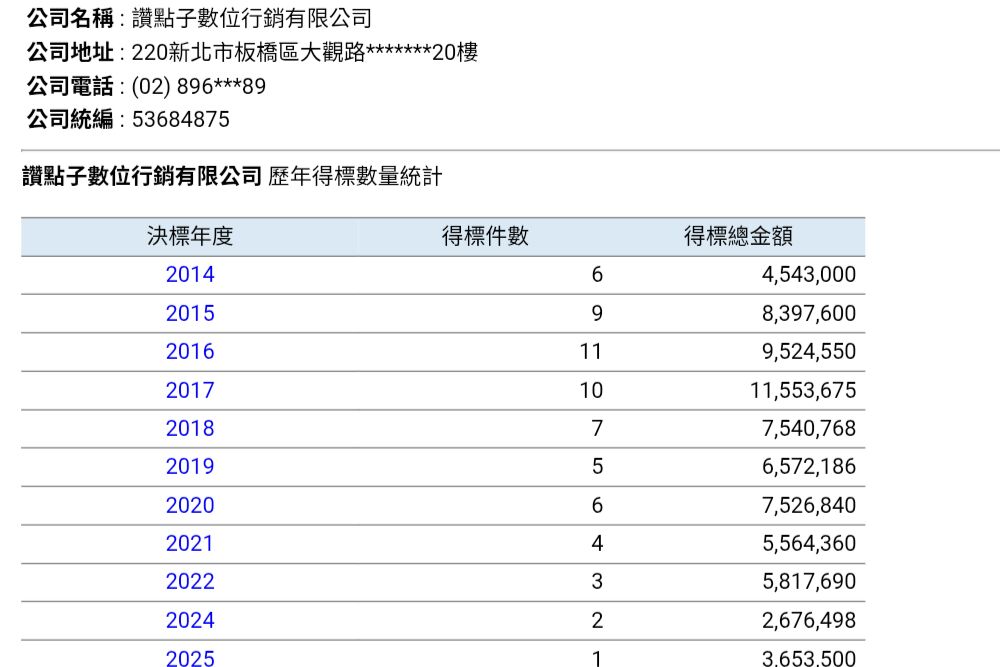Click the 得標總金額 column header

(739, 237)
